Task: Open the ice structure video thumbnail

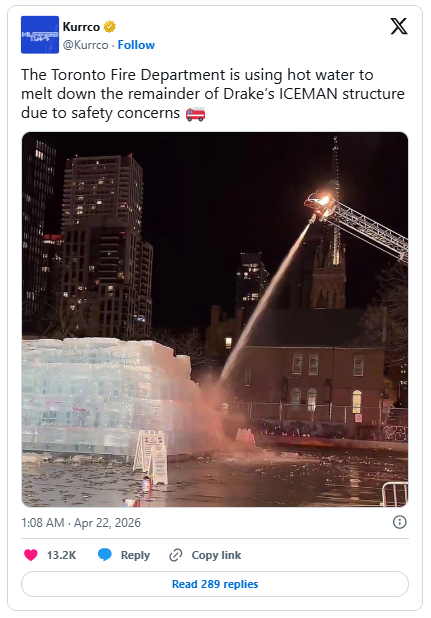Action: pos(215,319)
